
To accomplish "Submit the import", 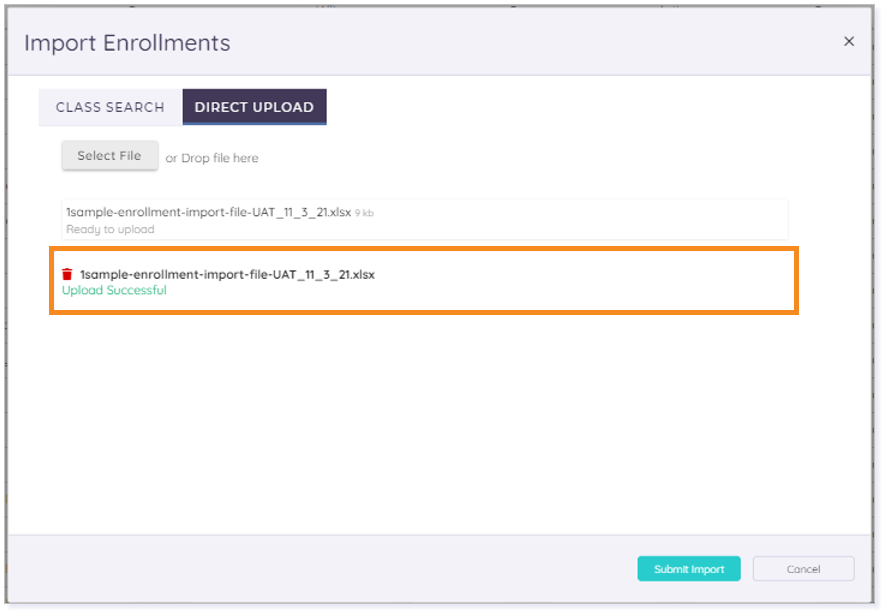I will tap(688, 569).
